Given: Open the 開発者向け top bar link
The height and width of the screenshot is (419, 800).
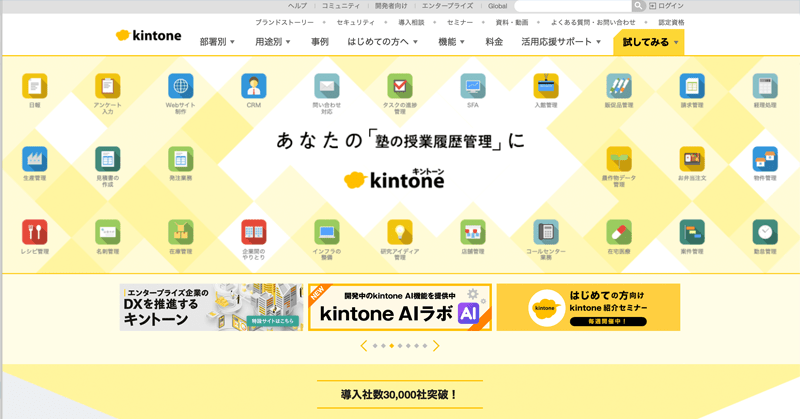Looking at the screenshot, I should (391, 6).
